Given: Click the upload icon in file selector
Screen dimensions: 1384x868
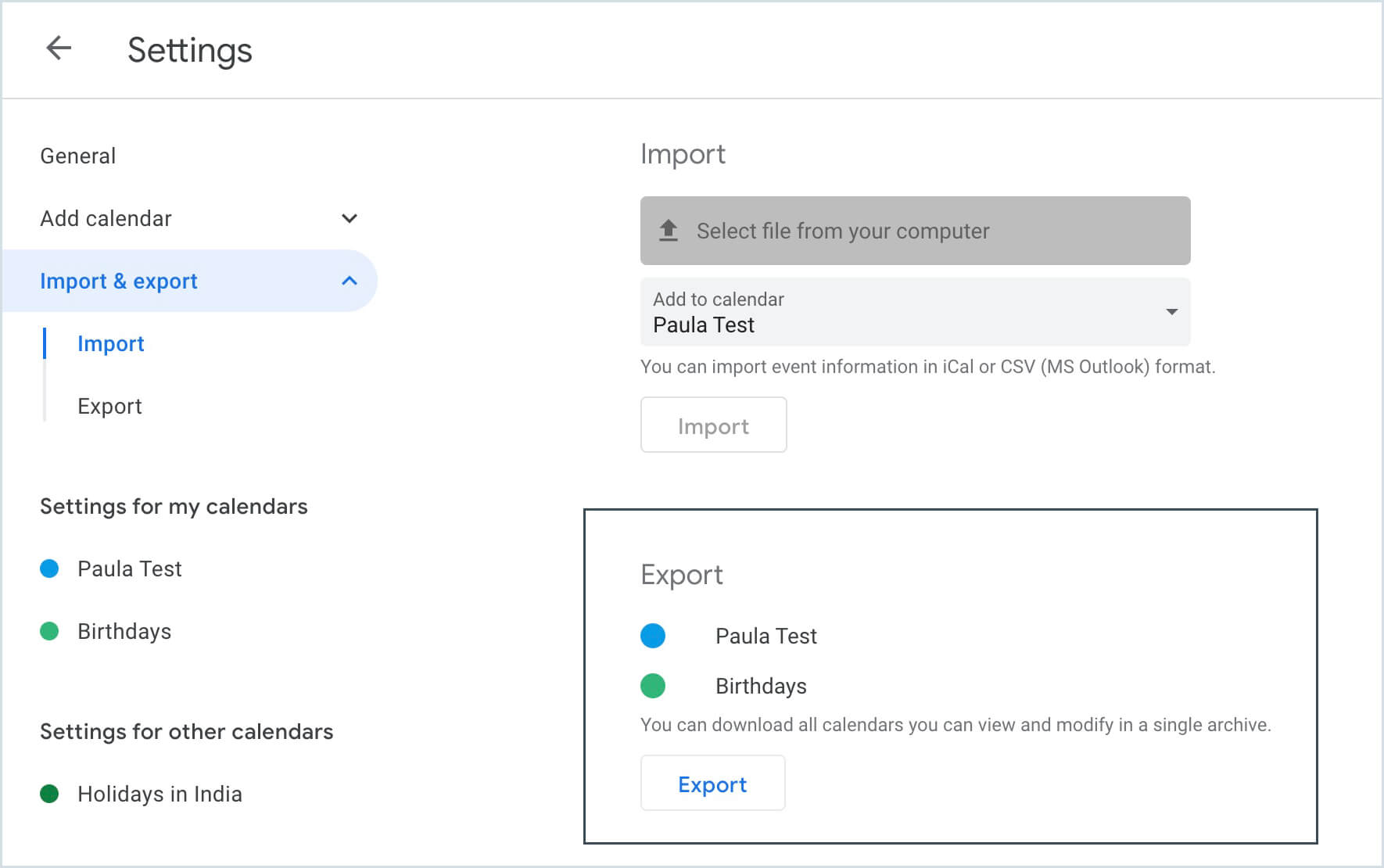Looking at the screenshot, I should [669, 231].
